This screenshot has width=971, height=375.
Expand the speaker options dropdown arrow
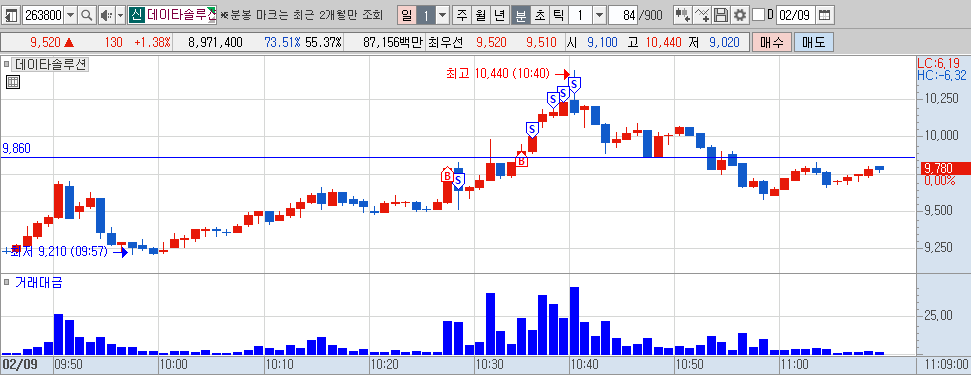[120, 15]
